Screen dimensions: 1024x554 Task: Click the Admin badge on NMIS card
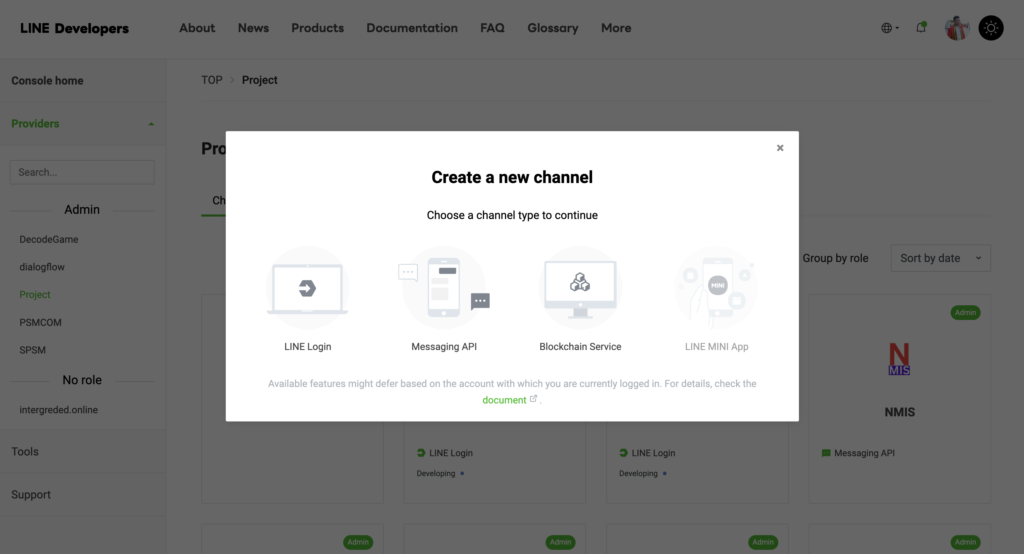(x=965, y=312)
